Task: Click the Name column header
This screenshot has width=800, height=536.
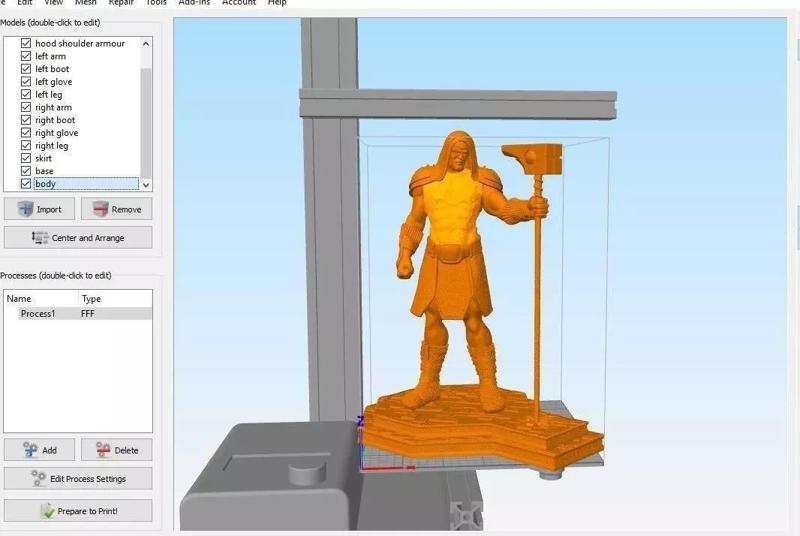Action: (x=19, y=299)
